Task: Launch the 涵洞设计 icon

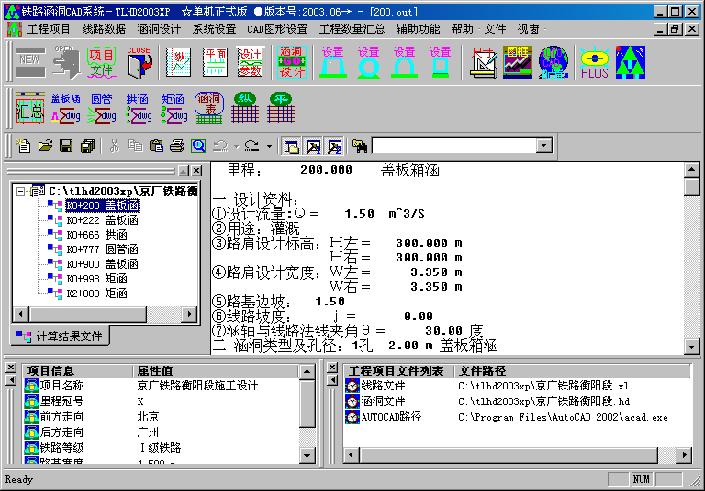Action: coord(292,62)
